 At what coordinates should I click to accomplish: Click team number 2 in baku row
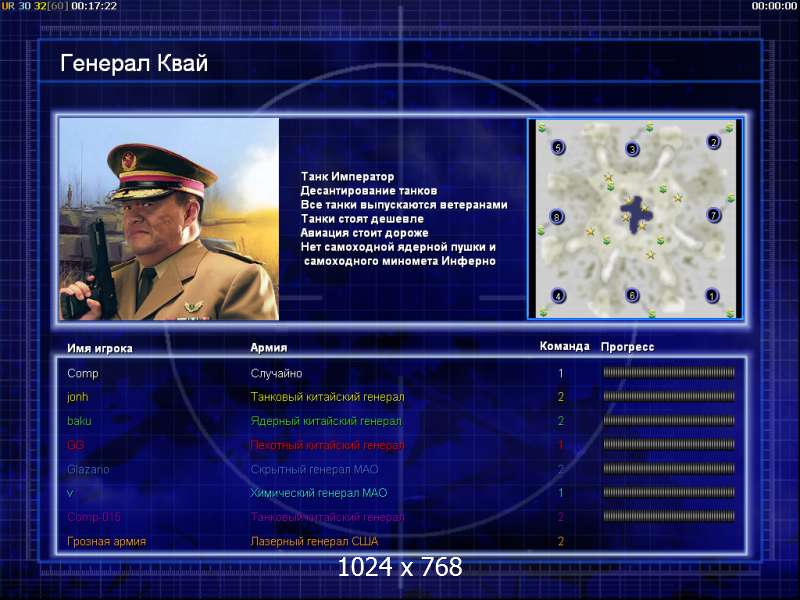[x=561, y=421]
